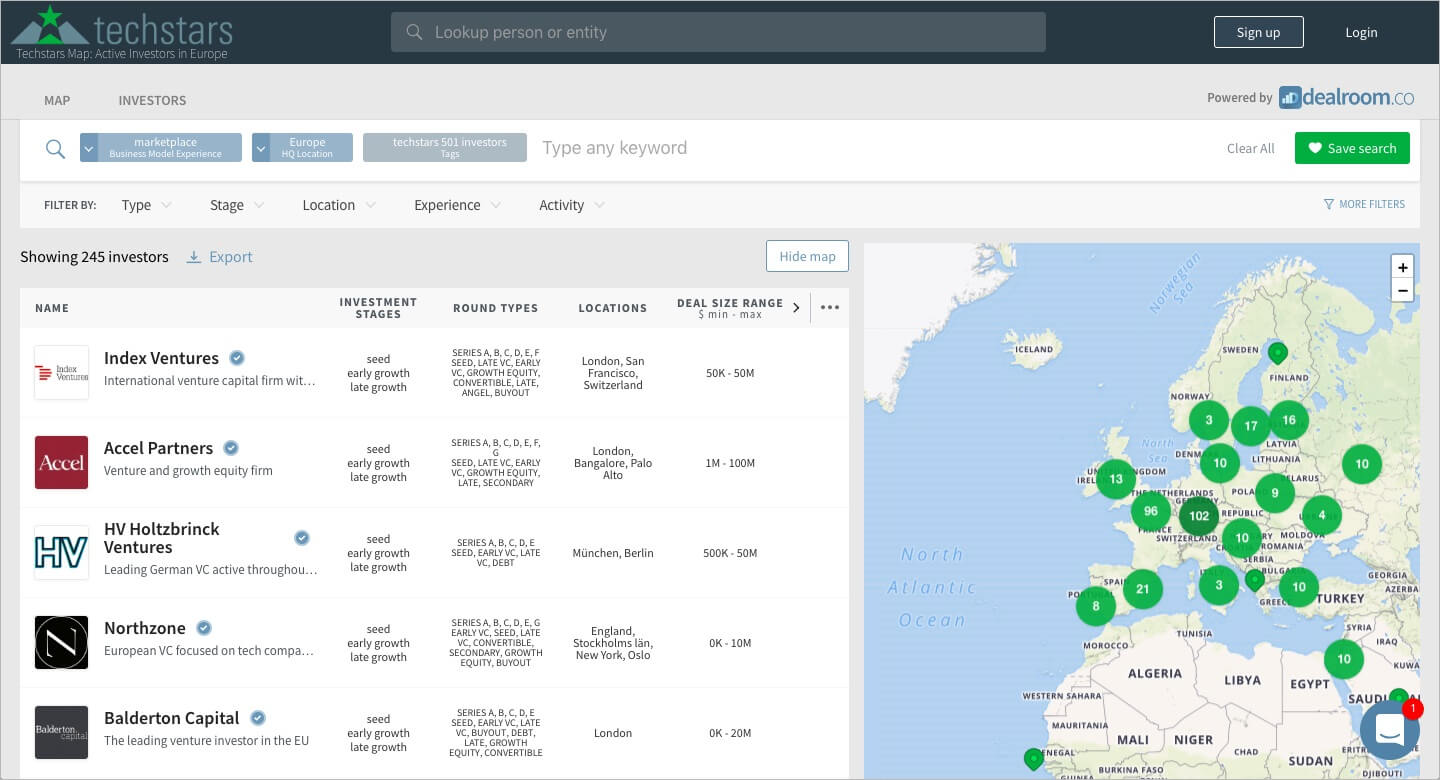
Task: Click the dealroom.co logo
Action: point(1346,97)
